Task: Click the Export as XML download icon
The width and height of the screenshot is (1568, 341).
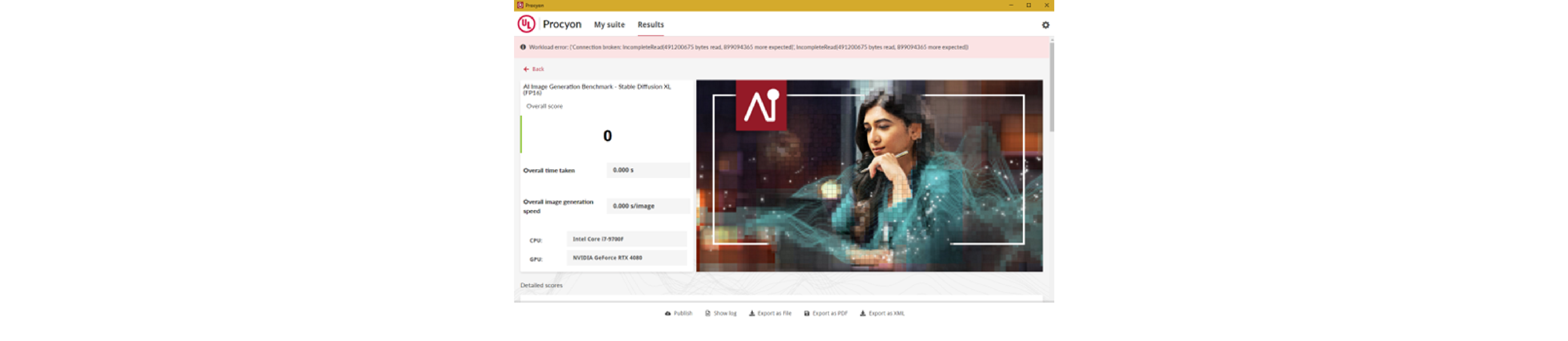Action: pyautogui.click(x=863, y=314)
